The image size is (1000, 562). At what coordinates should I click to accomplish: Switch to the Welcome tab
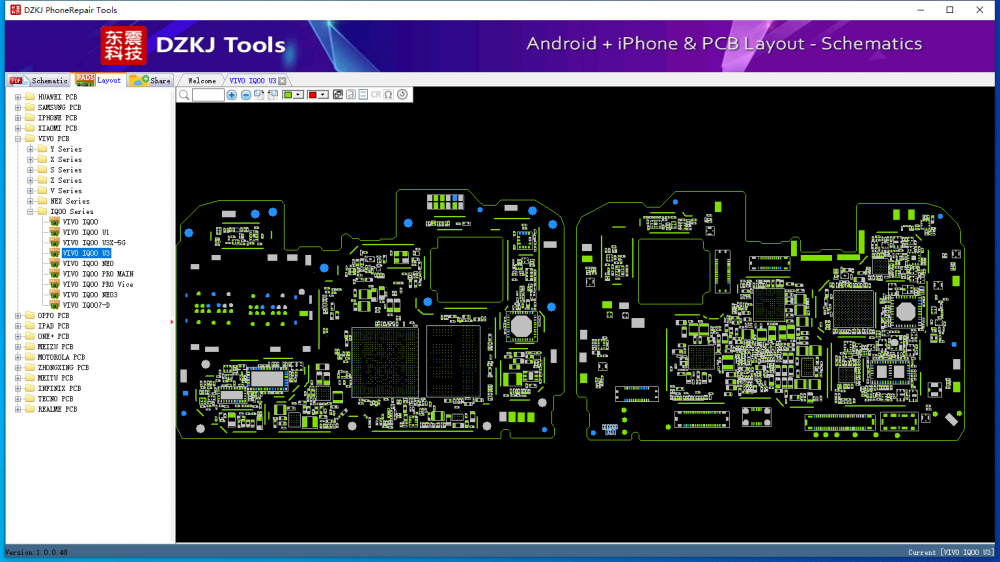[x=201, y=81]
